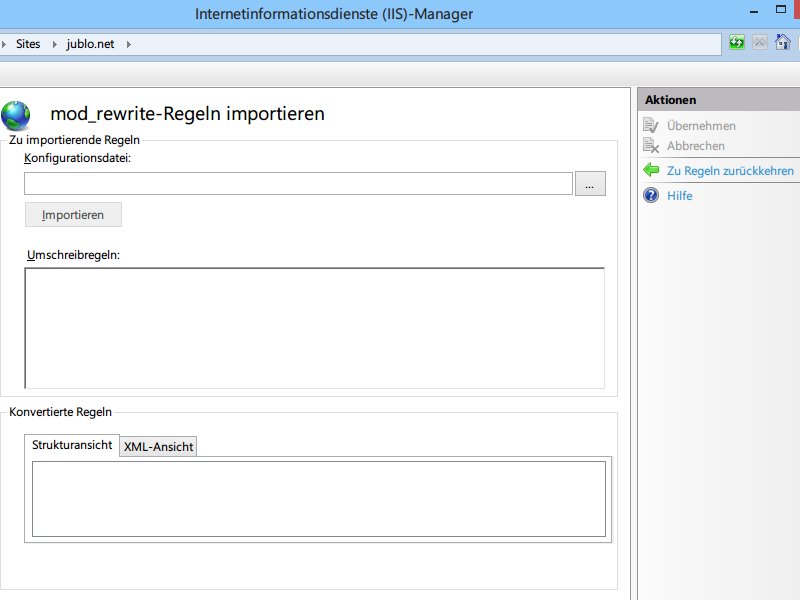Select the Sites breadcrumb item
800x600 pixels.
click(28, 44)
